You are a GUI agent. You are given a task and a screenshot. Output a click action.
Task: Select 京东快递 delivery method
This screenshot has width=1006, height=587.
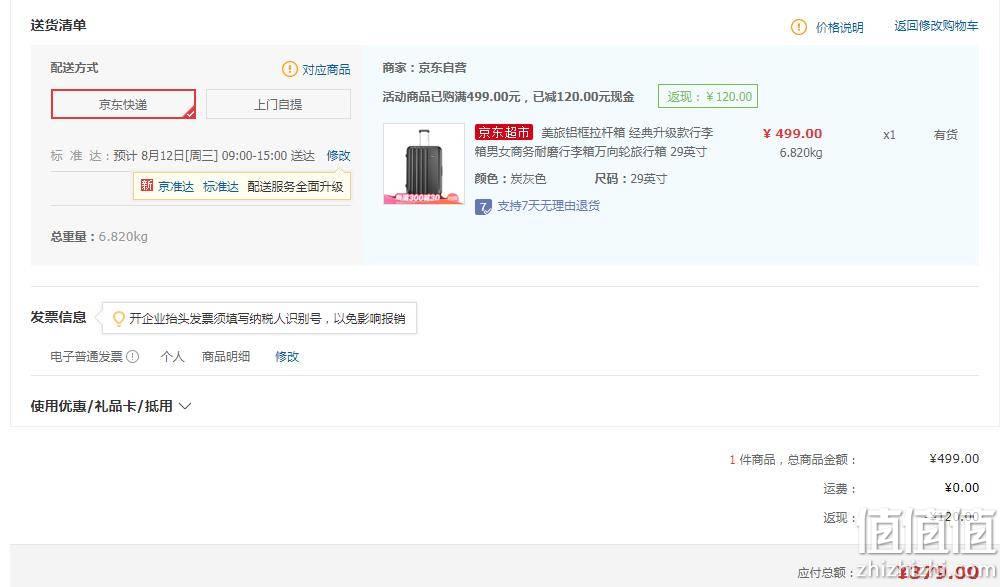(123, 104)
